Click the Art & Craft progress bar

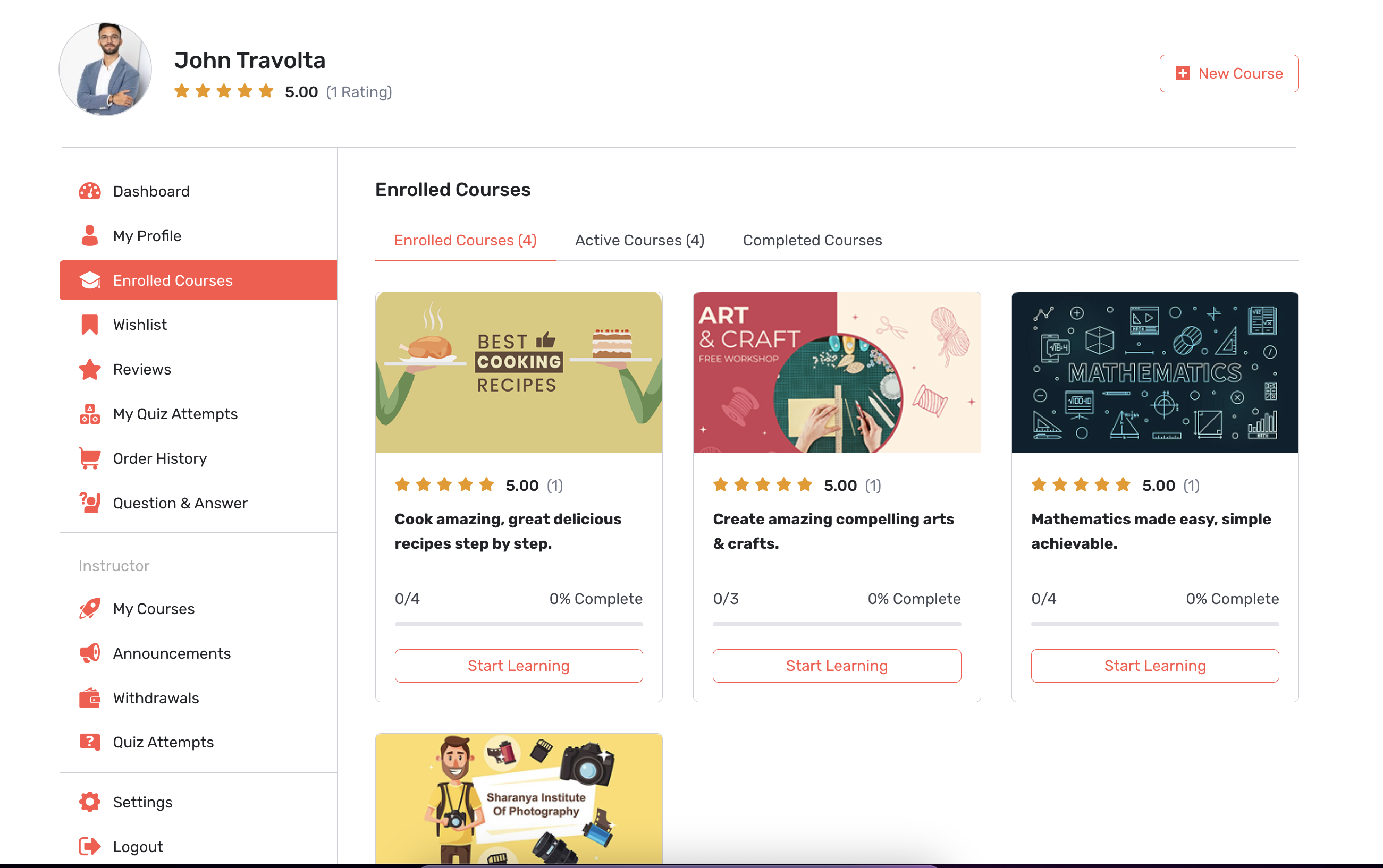pyautogui.click(x=836, y=624)
